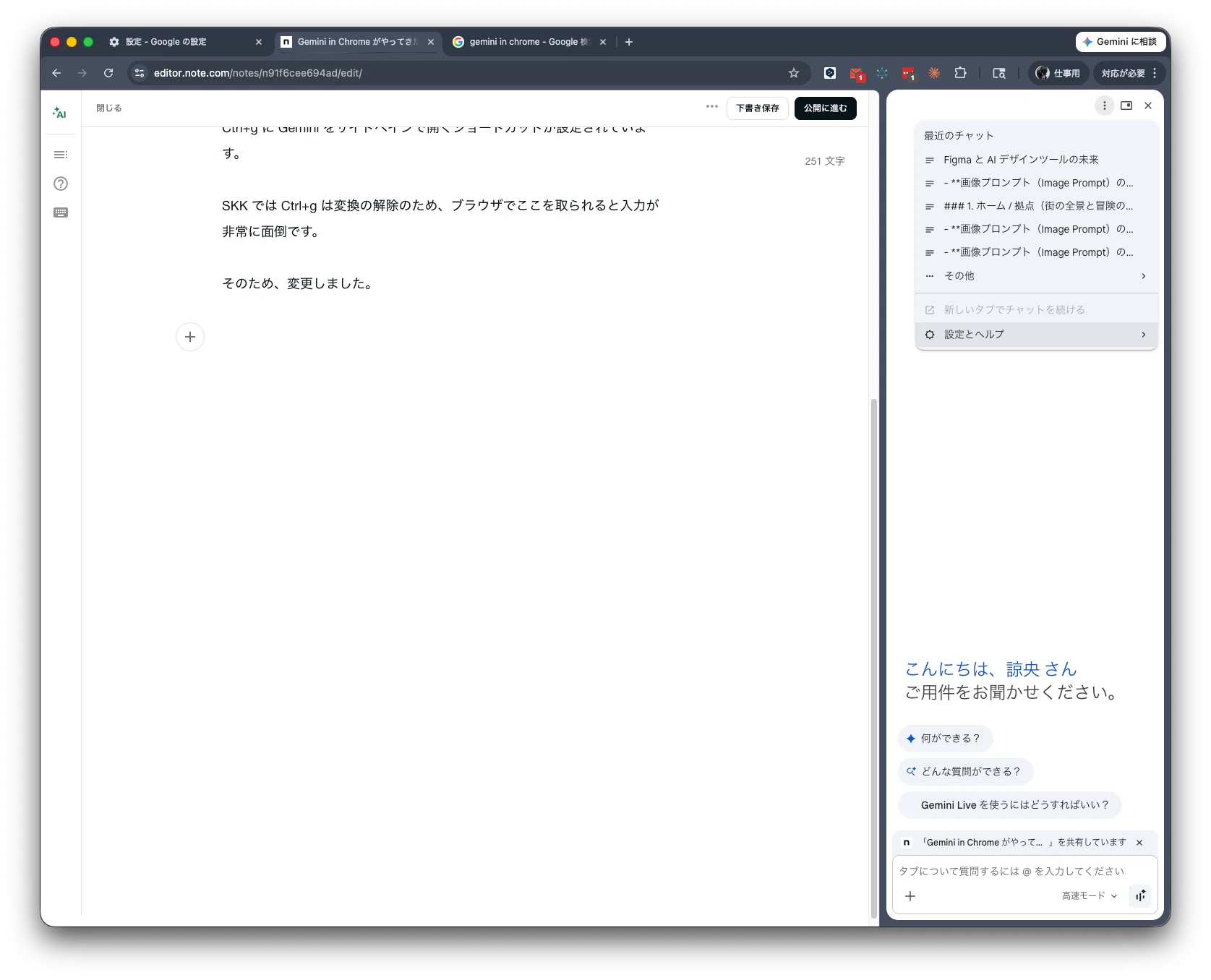This screenshot has width=1211, height=980.
Task: Add a new block with plus button
Action: pyautogui.click(x=190, y=337)
